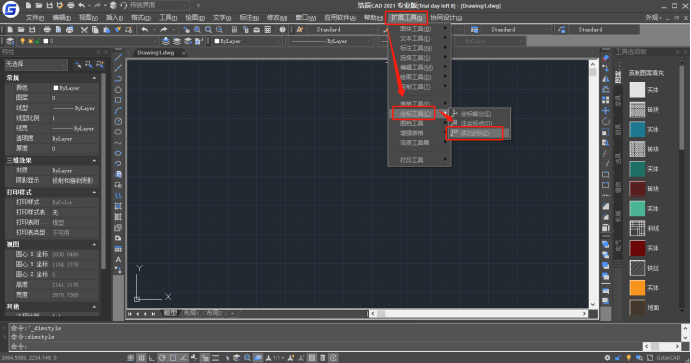691x363 pixels.
Task: Toggle lineweight display in status bar
Action: coord(215,358)
